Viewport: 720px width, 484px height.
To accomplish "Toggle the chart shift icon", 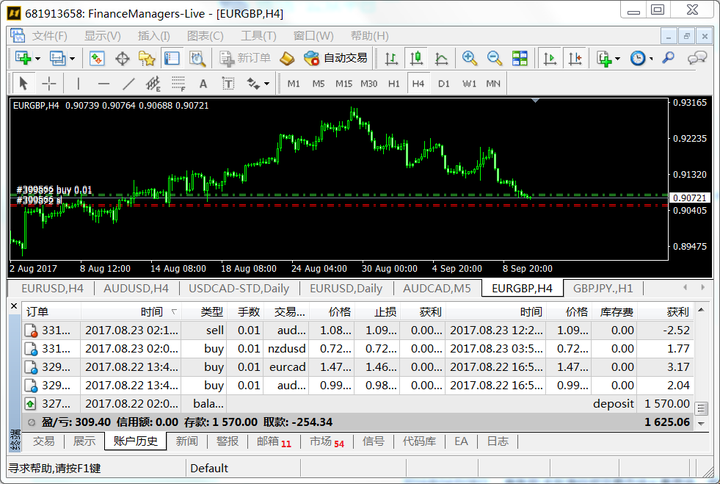I will (575, 58).
